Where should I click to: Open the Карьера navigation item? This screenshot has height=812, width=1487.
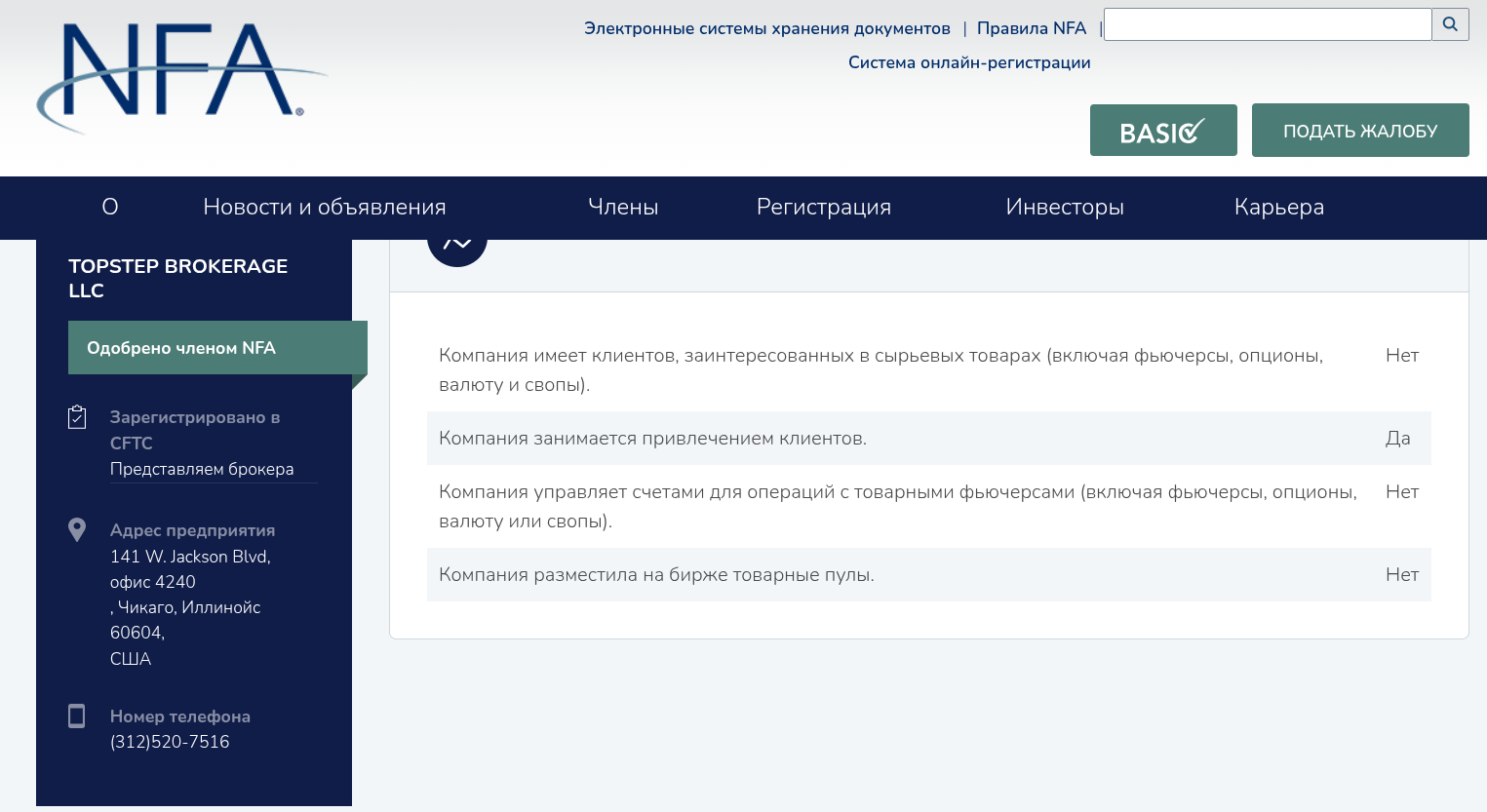tap(1278, 207)
